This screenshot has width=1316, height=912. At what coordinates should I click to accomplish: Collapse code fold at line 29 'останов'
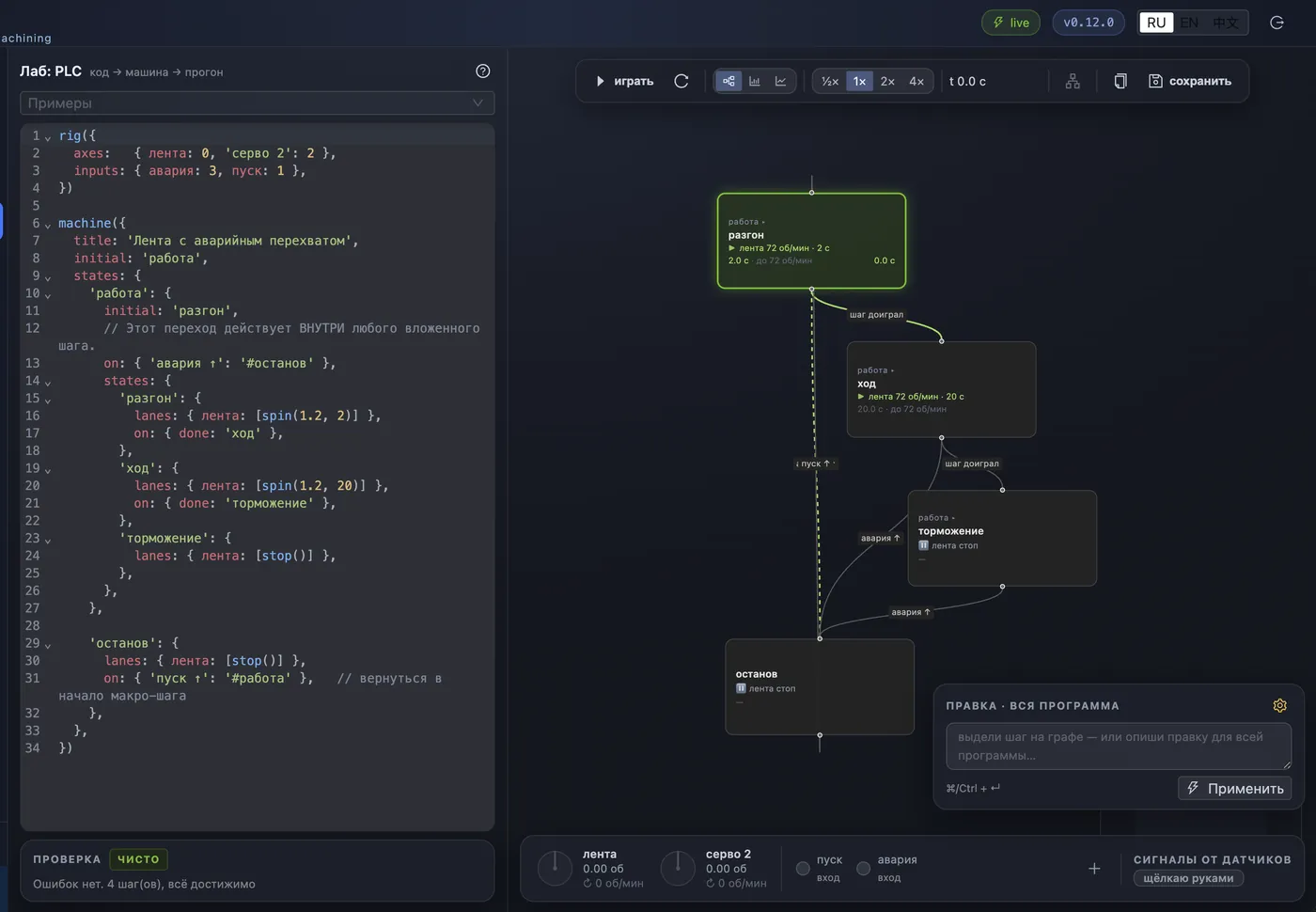click(48, 646)
